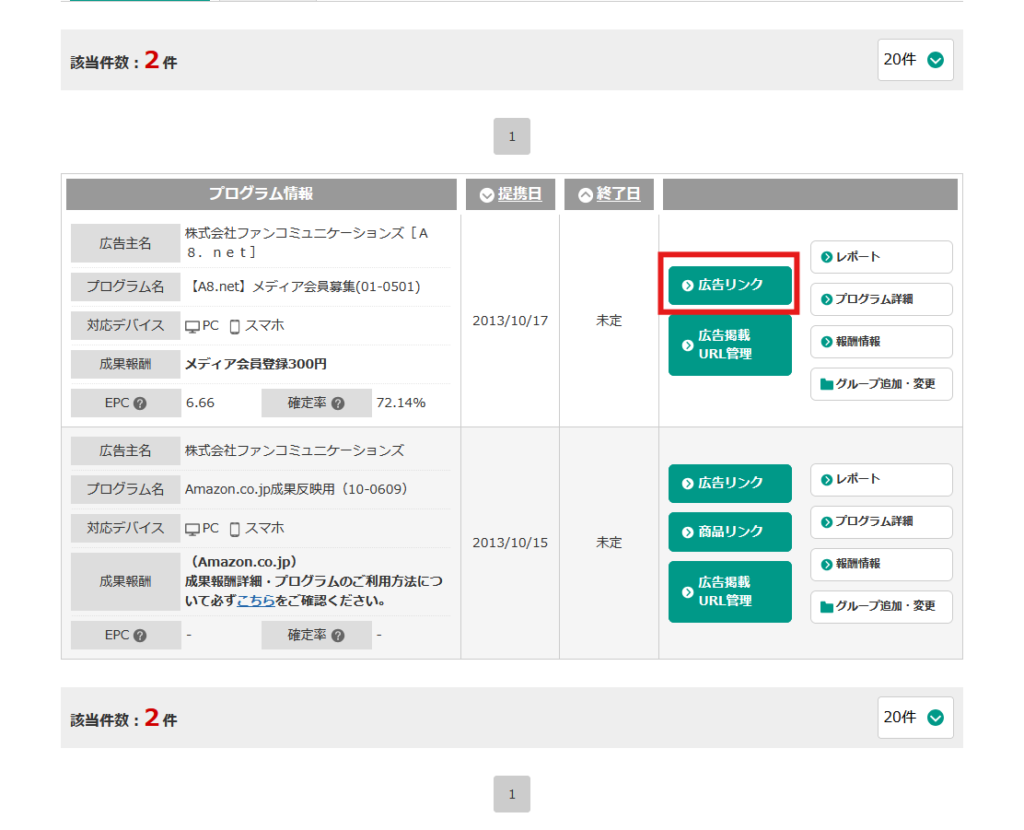View プログラム詳細 for A8.net program
Image resolution: width=1024 pixels, height=830 pixels.
pos(881,299)
